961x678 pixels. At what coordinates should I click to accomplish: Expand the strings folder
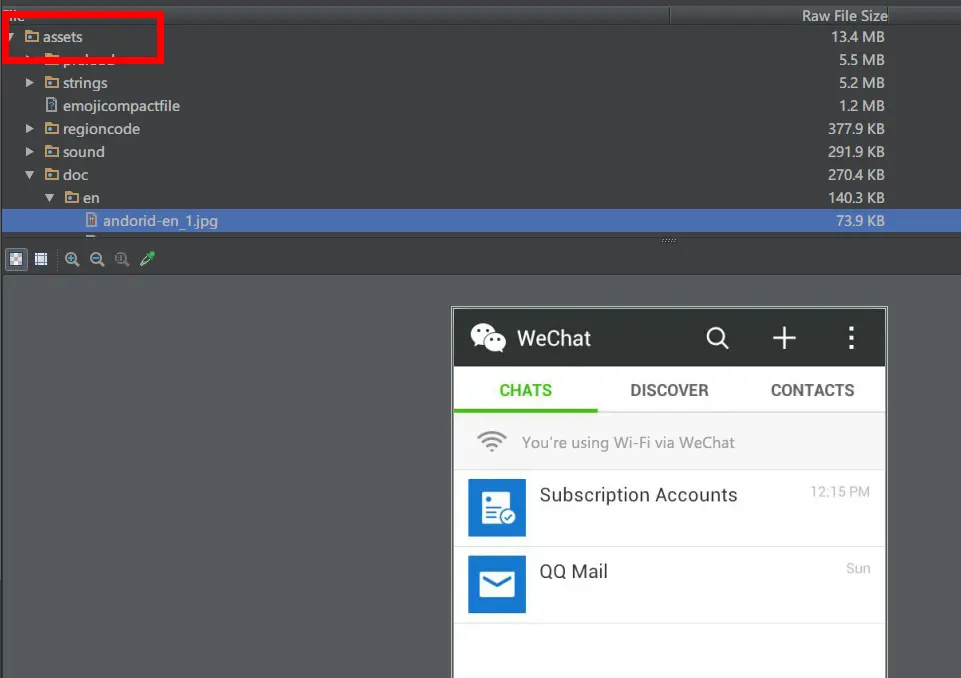(29, 82)
